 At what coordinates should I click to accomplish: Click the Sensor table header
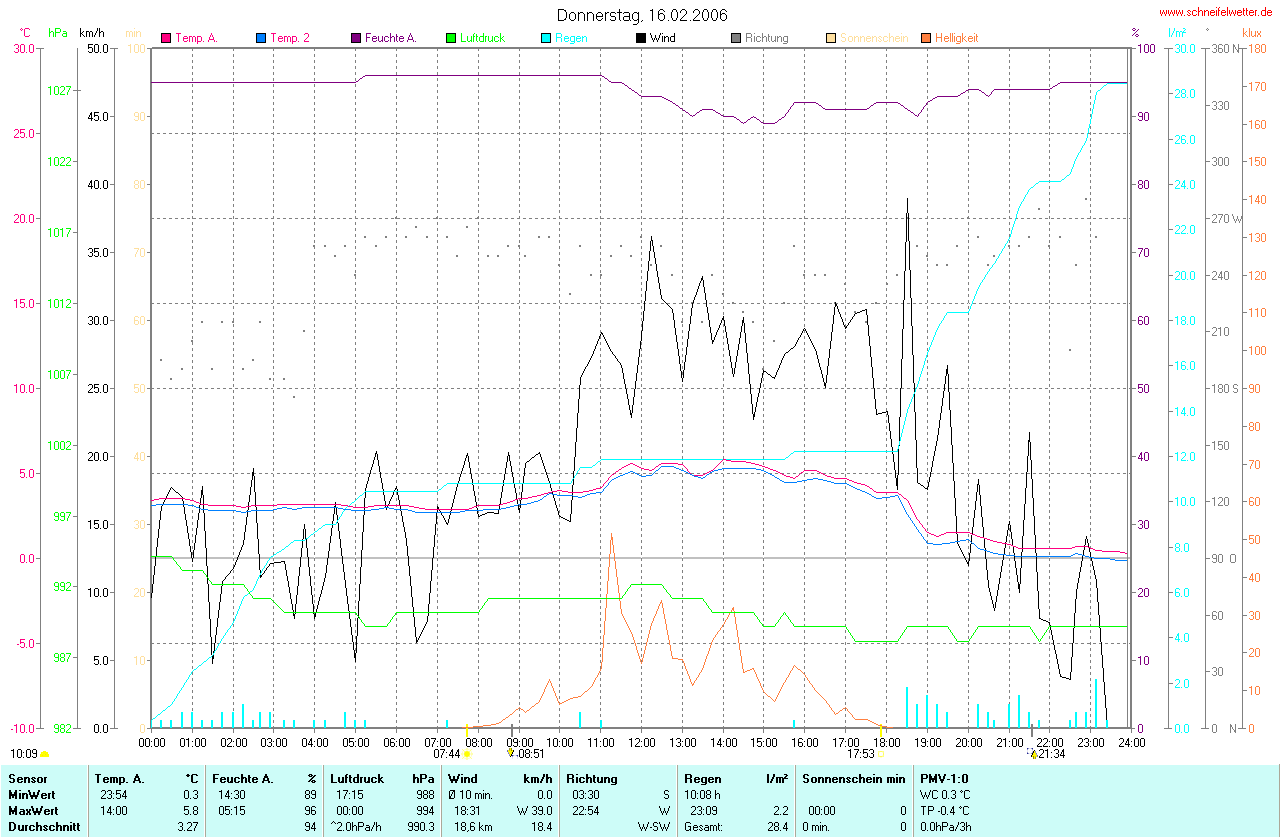[x=27, y=778]
